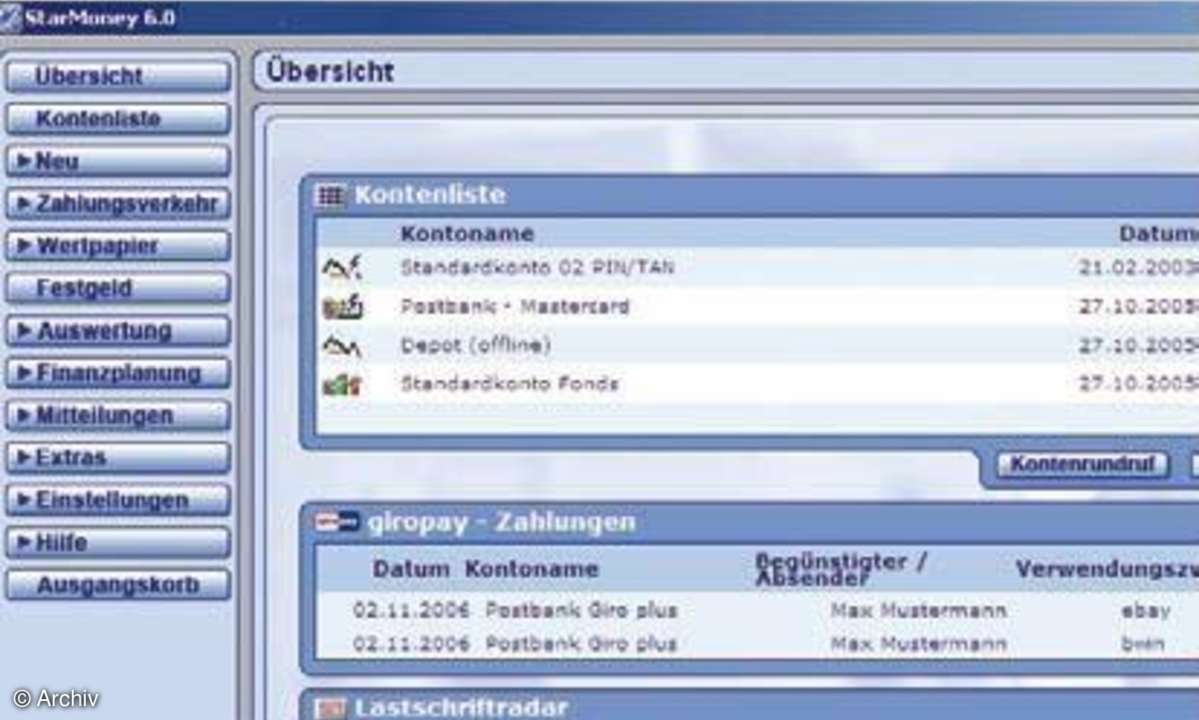Click the Depot (offline) chart icon
Screen dimensions: 1199x720
[x=341, y=345]
